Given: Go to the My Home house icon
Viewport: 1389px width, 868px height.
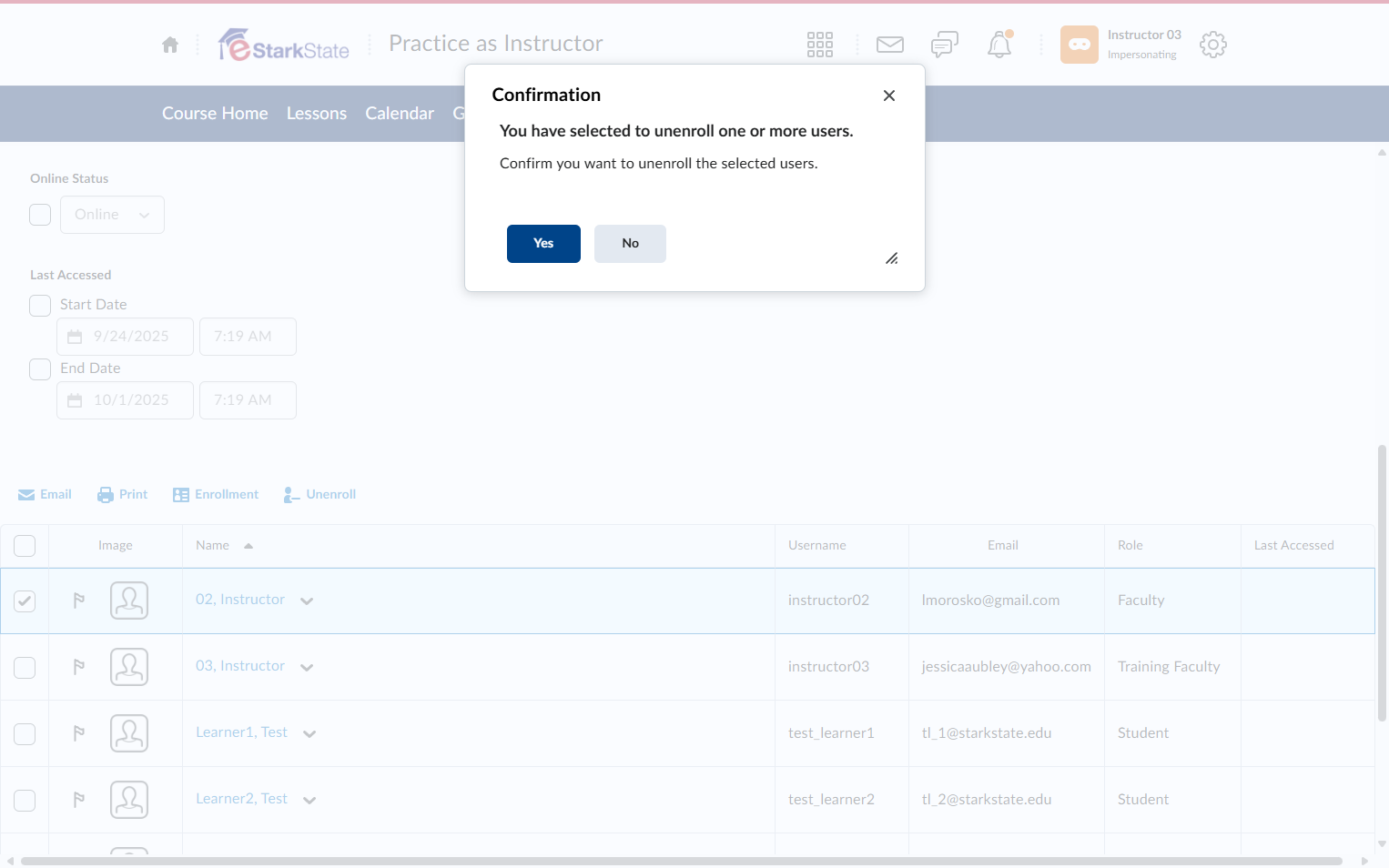Looking at the screenshot, I should (x=170, y=45).
